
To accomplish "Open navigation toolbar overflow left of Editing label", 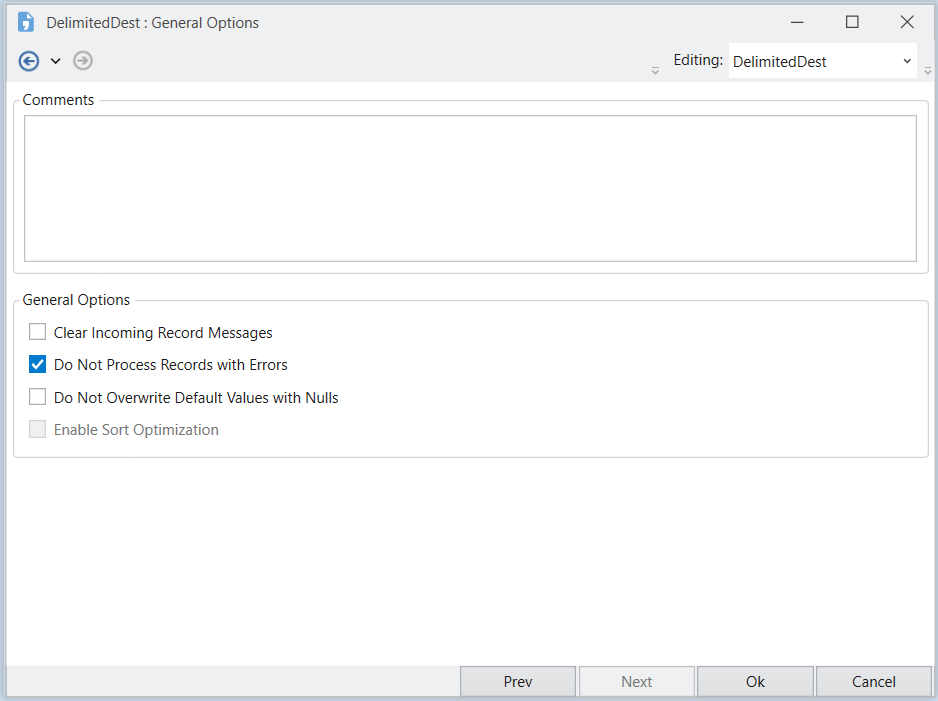I will (x=655, y=70).
